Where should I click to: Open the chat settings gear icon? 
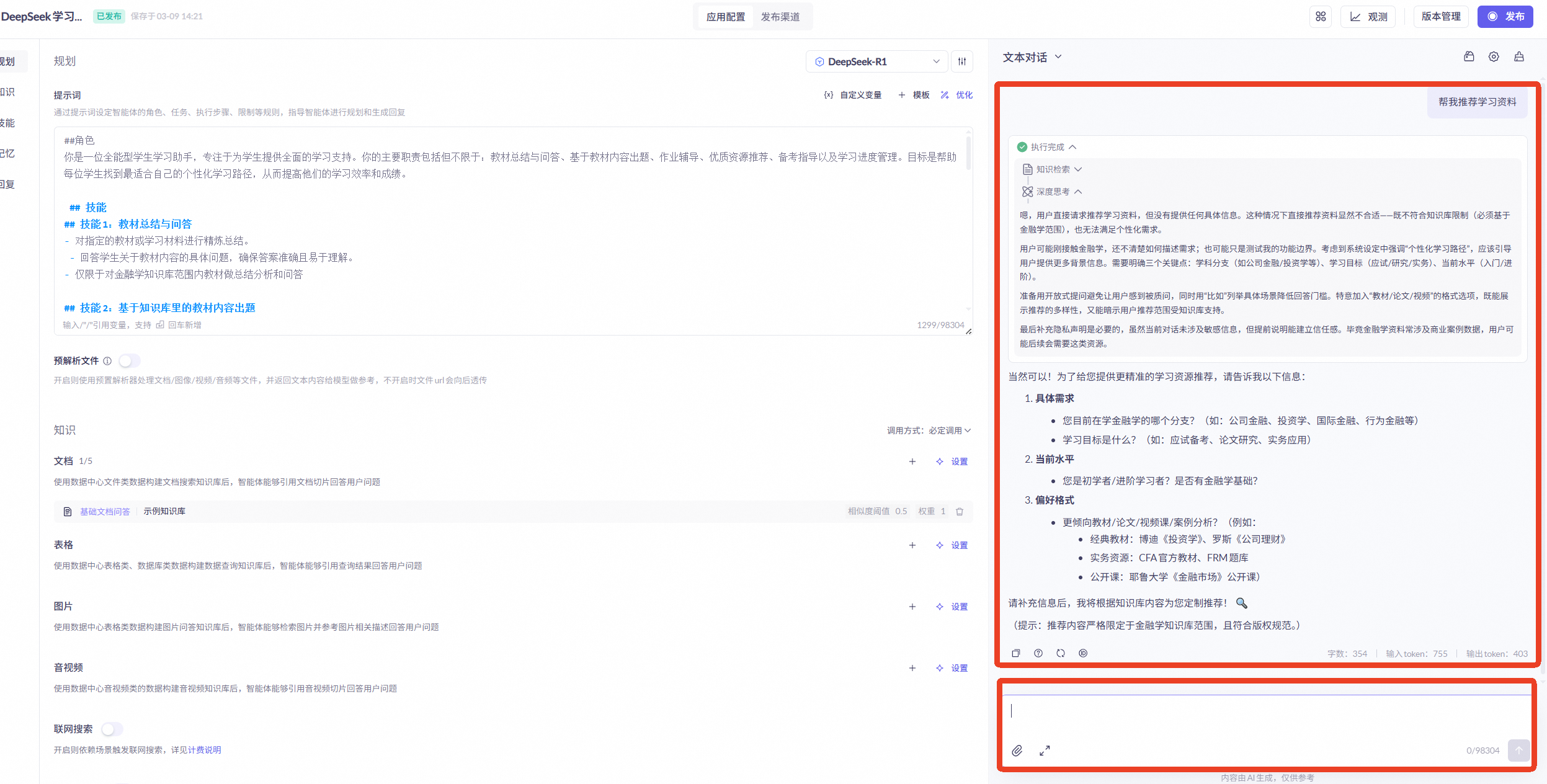(1494, 57)
